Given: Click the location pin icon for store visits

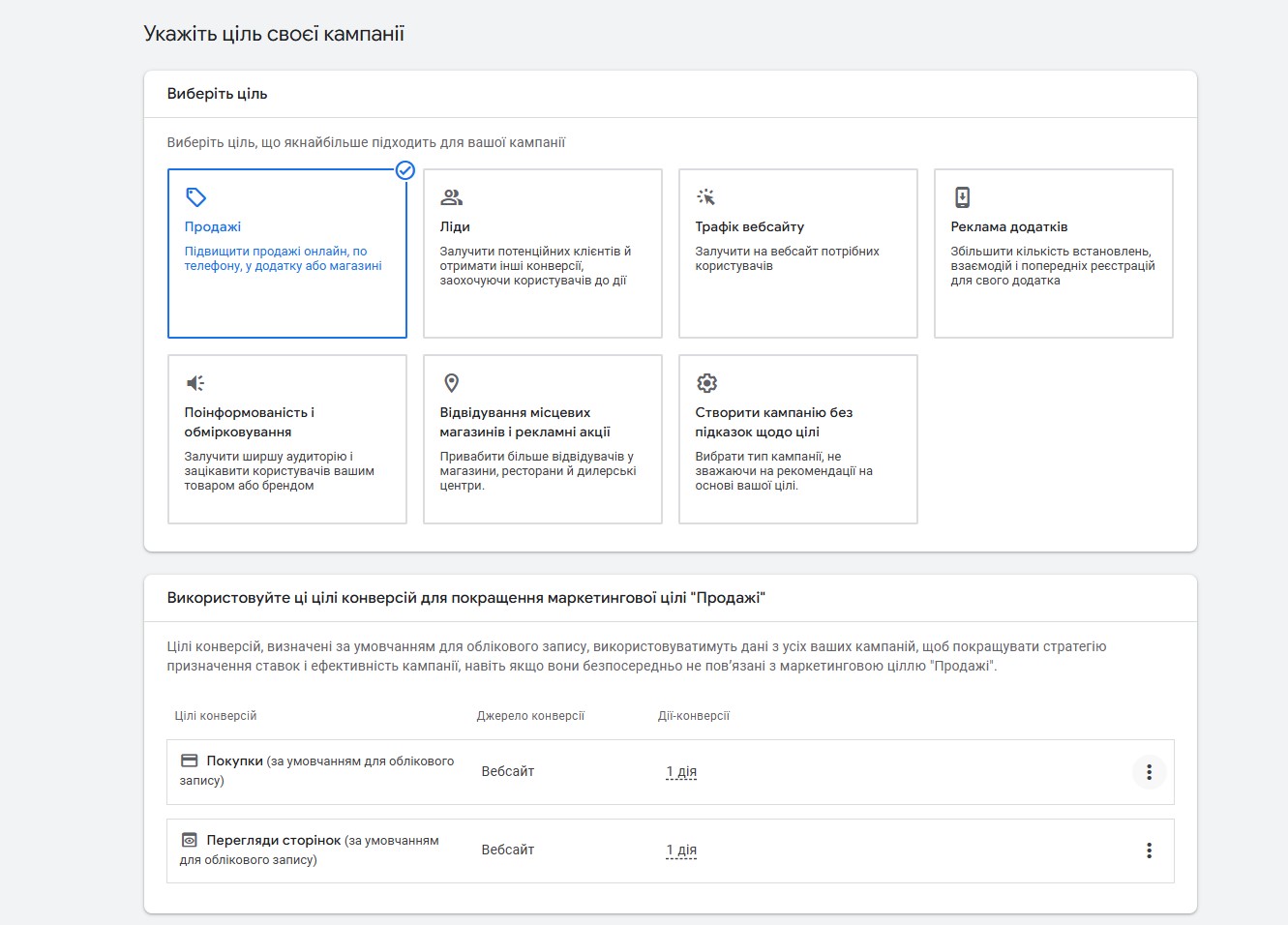Looking at the screenshot, I should coord(451,383).
